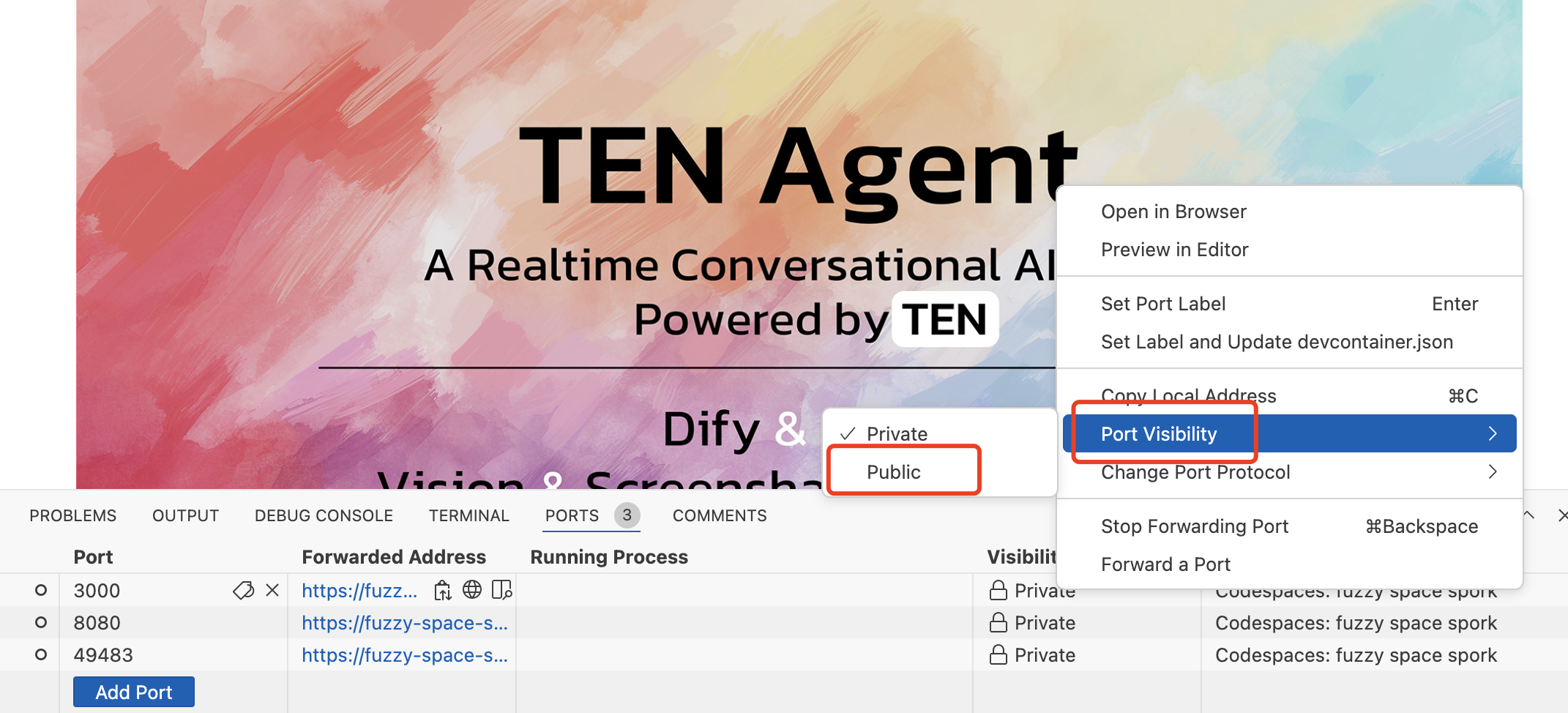Choose Copy Local Address menu entry
This screenshot has width=1568, height=713.
[x=1289, y=396]
